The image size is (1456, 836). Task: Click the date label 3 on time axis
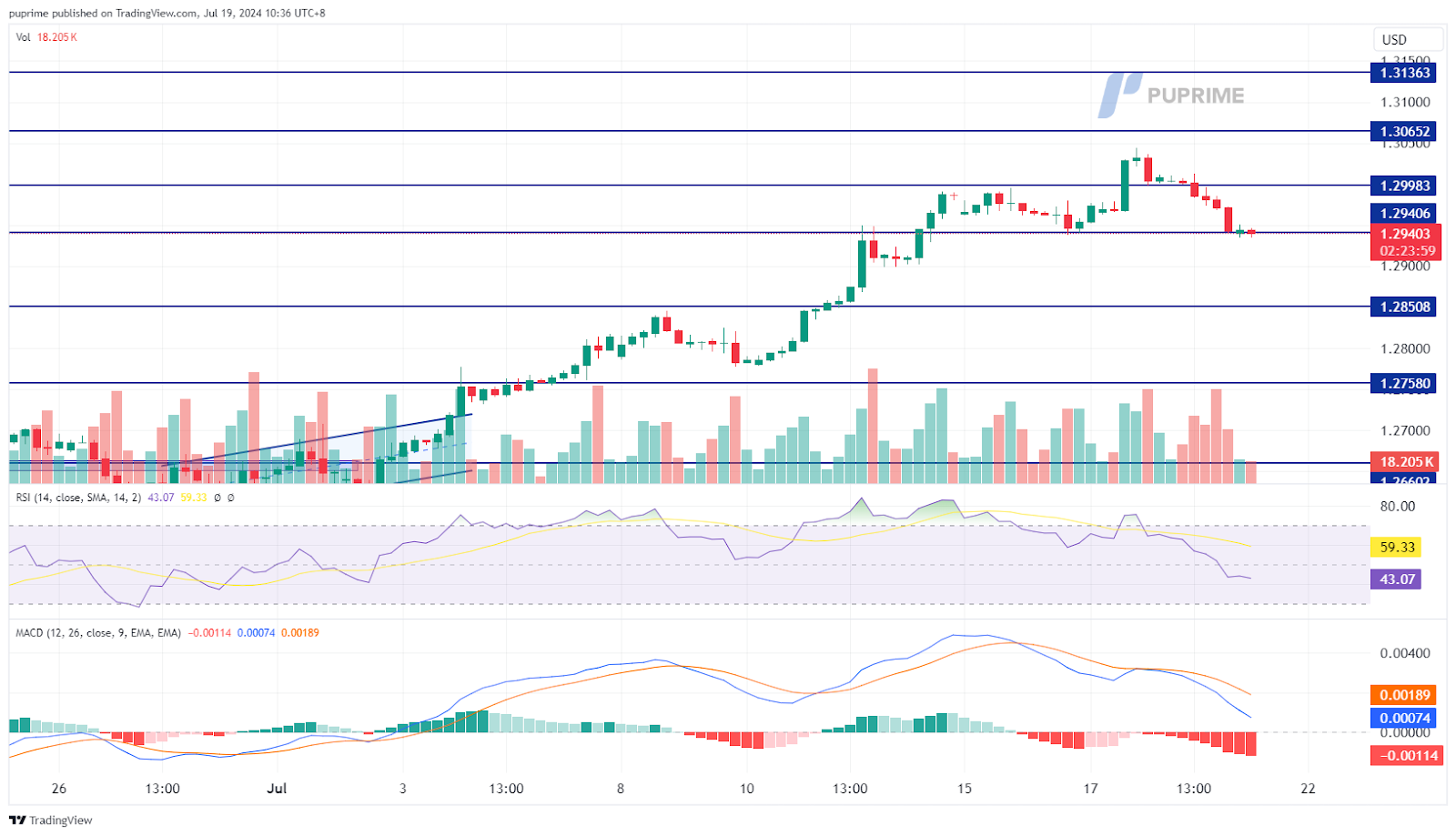[x=403, y=789]
